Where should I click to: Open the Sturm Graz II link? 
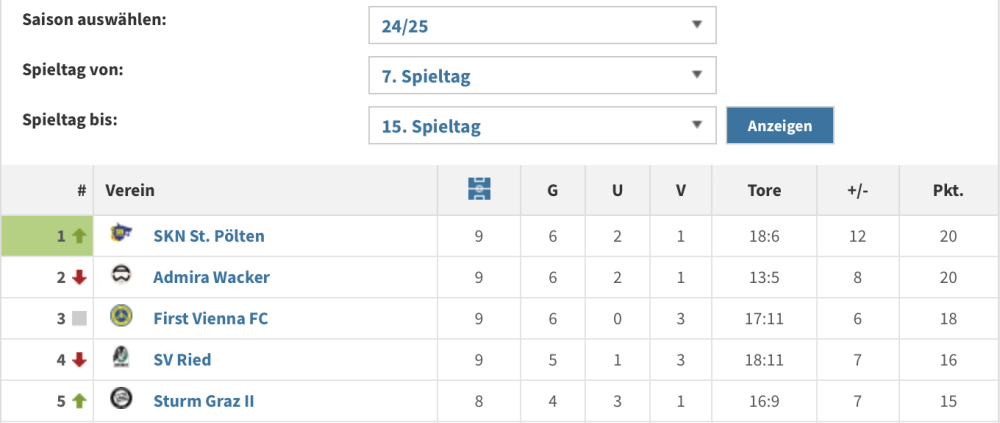tap(204, 400)
